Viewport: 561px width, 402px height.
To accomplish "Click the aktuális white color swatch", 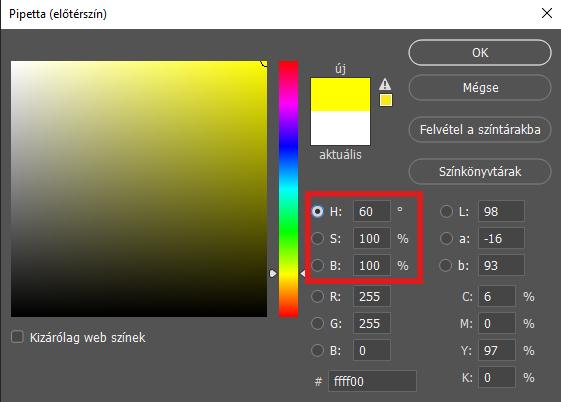I will click(340, 128).
